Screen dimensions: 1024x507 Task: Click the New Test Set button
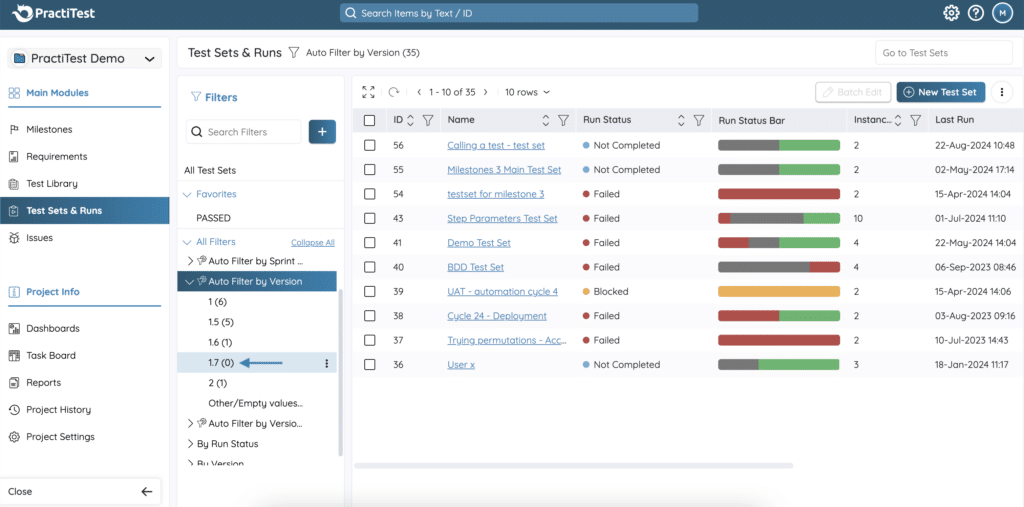point(940,92)
